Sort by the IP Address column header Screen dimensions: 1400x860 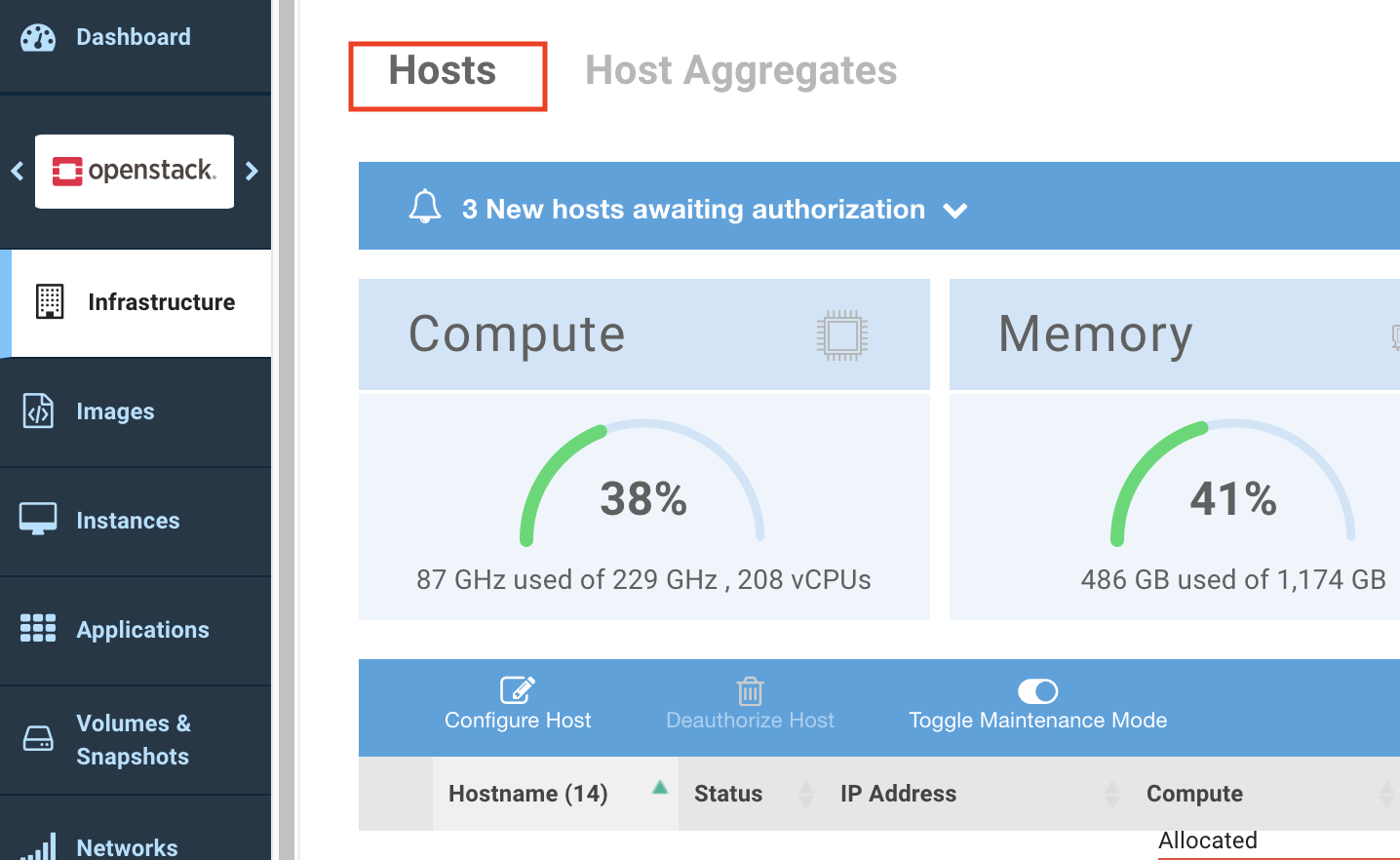(898, 794)
